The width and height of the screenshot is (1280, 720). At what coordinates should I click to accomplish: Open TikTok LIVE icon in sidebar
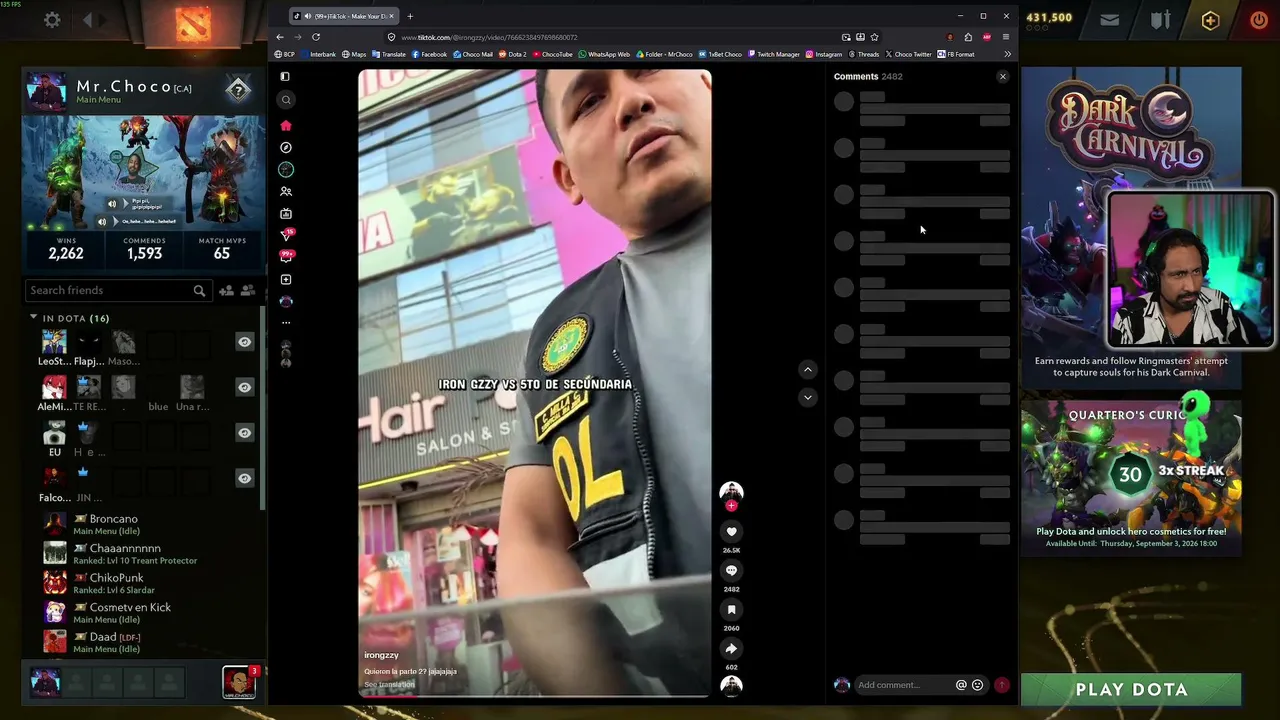tap(286, 213)
